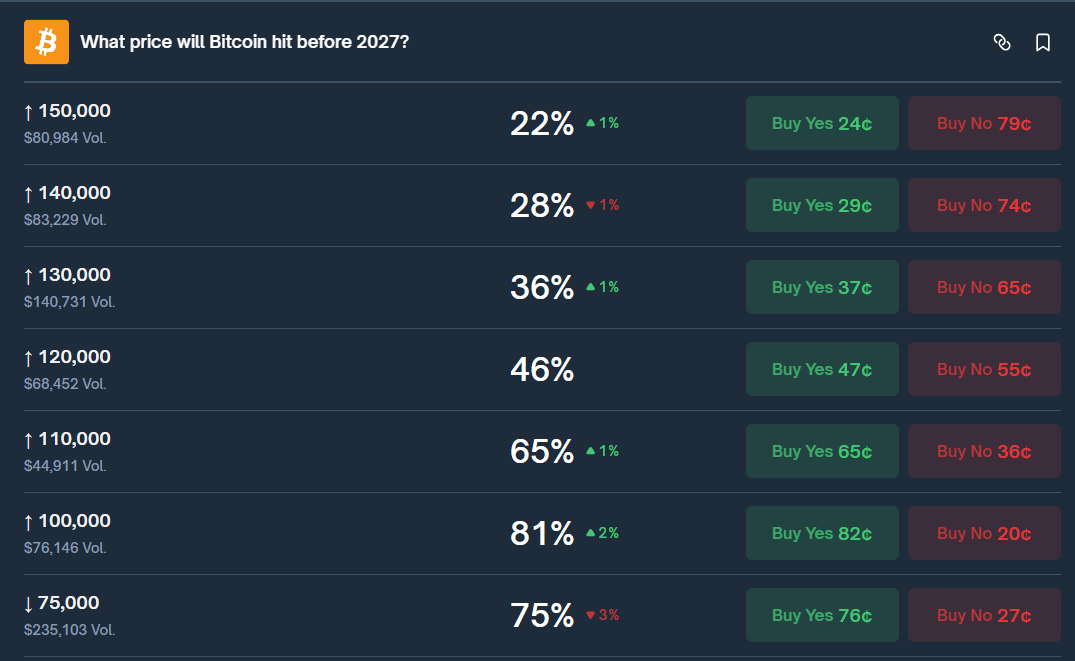Click the market title about Bitcoin price
This screenshot has height=661, width=1075.
point(243,42)
